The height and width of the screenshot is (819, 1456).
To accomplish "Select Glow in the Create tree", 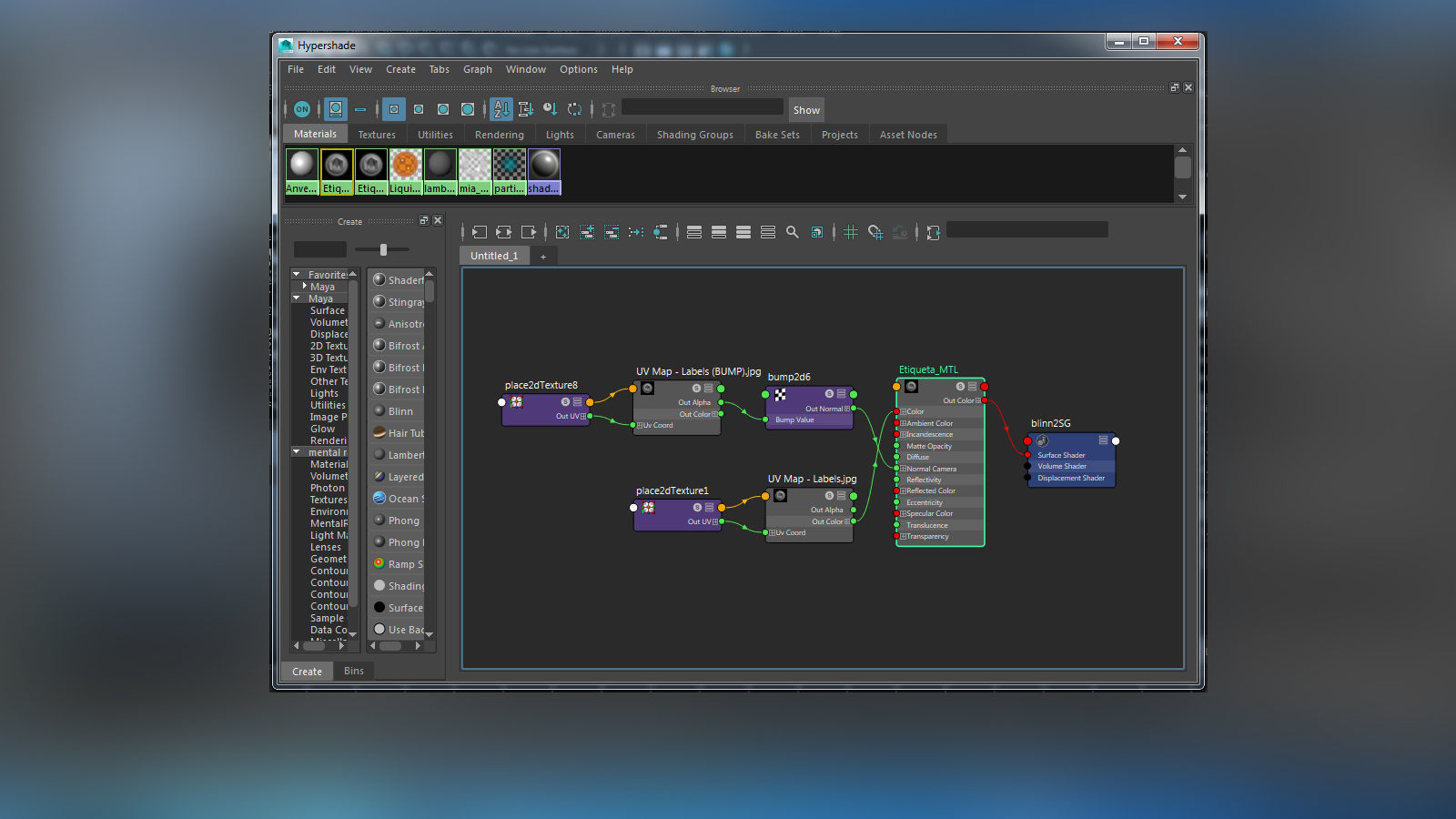I will (x=322, y=429).
